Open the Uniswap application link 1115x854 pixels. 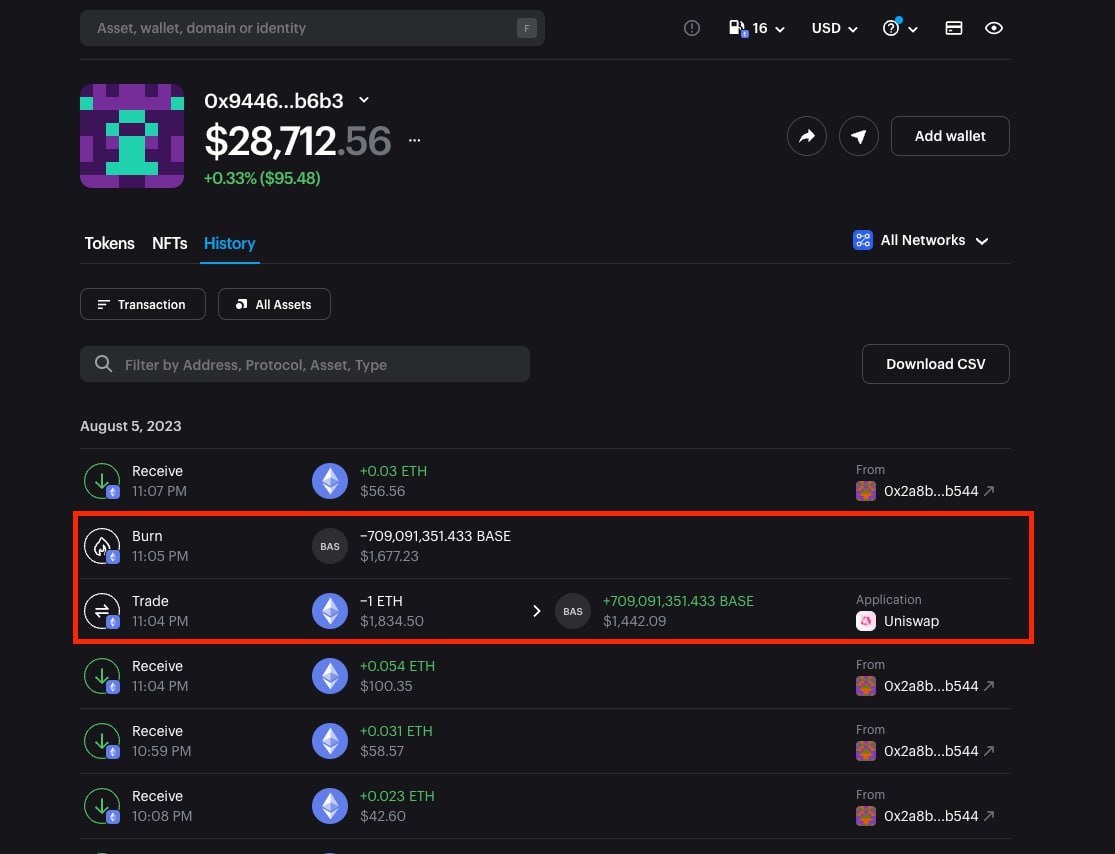pos(897,621)
